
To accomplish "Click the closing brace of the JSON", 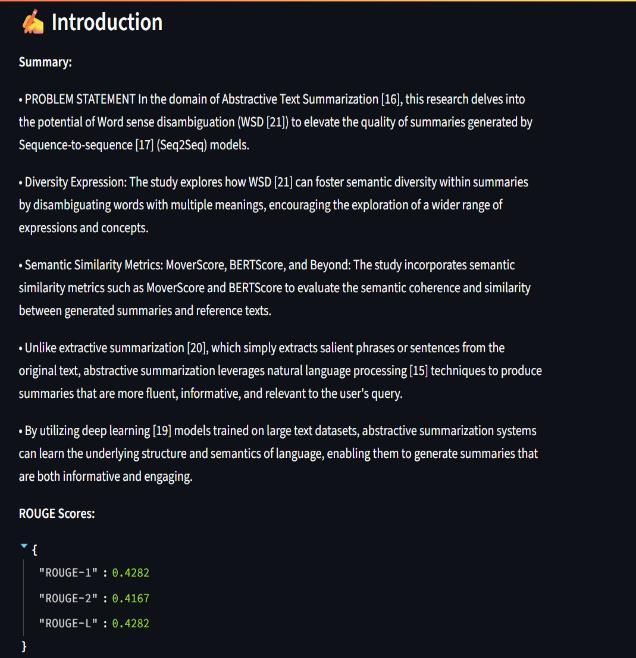I will tap(24, 647).
